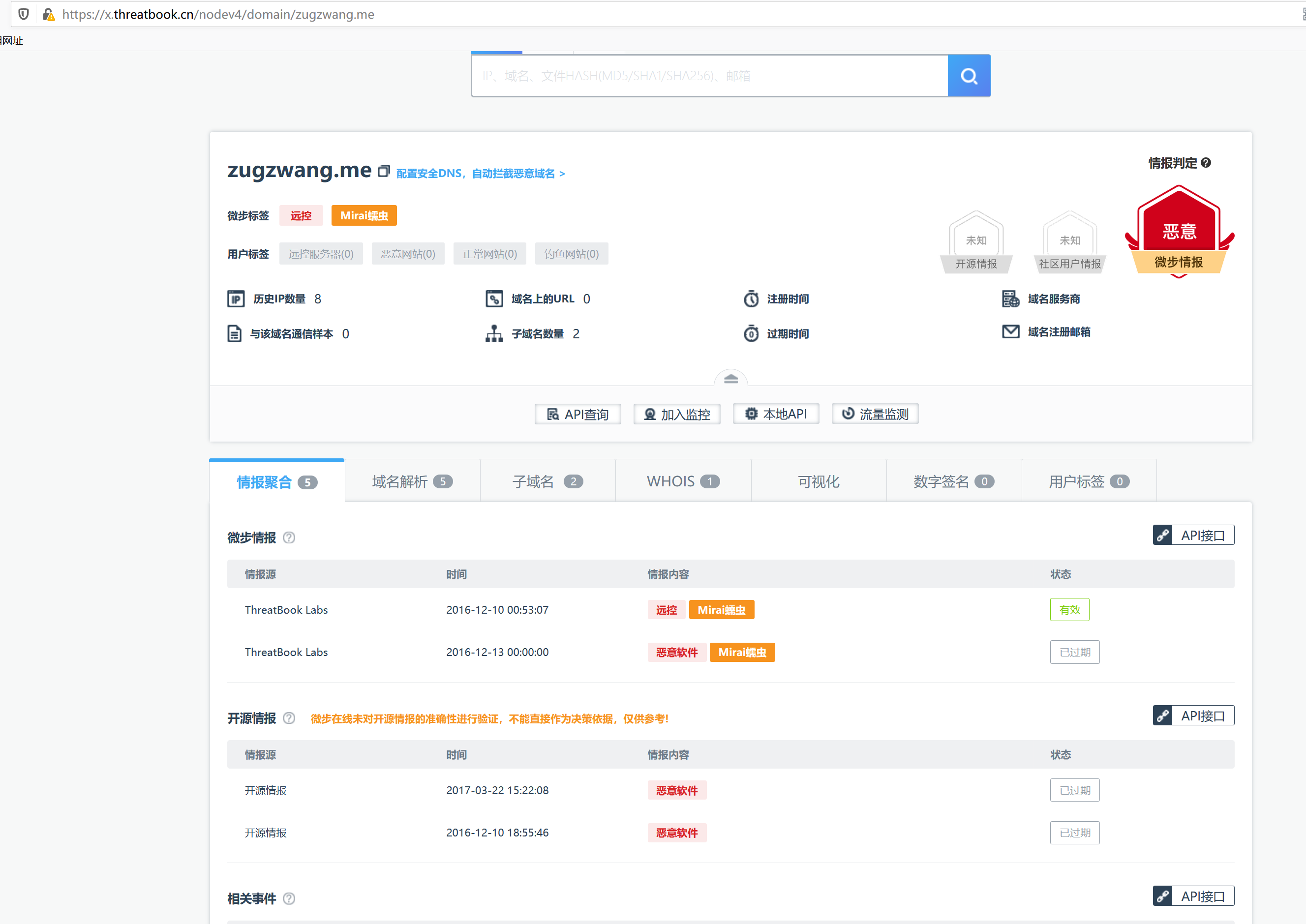Collapse the domain summary panel arrow
1306x924 pixels.
click(x=730, y=378)
